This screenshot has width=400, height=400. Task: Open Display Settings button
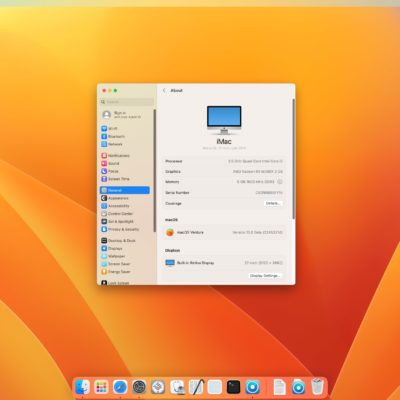pyautogui.click(x=265, y=276)
